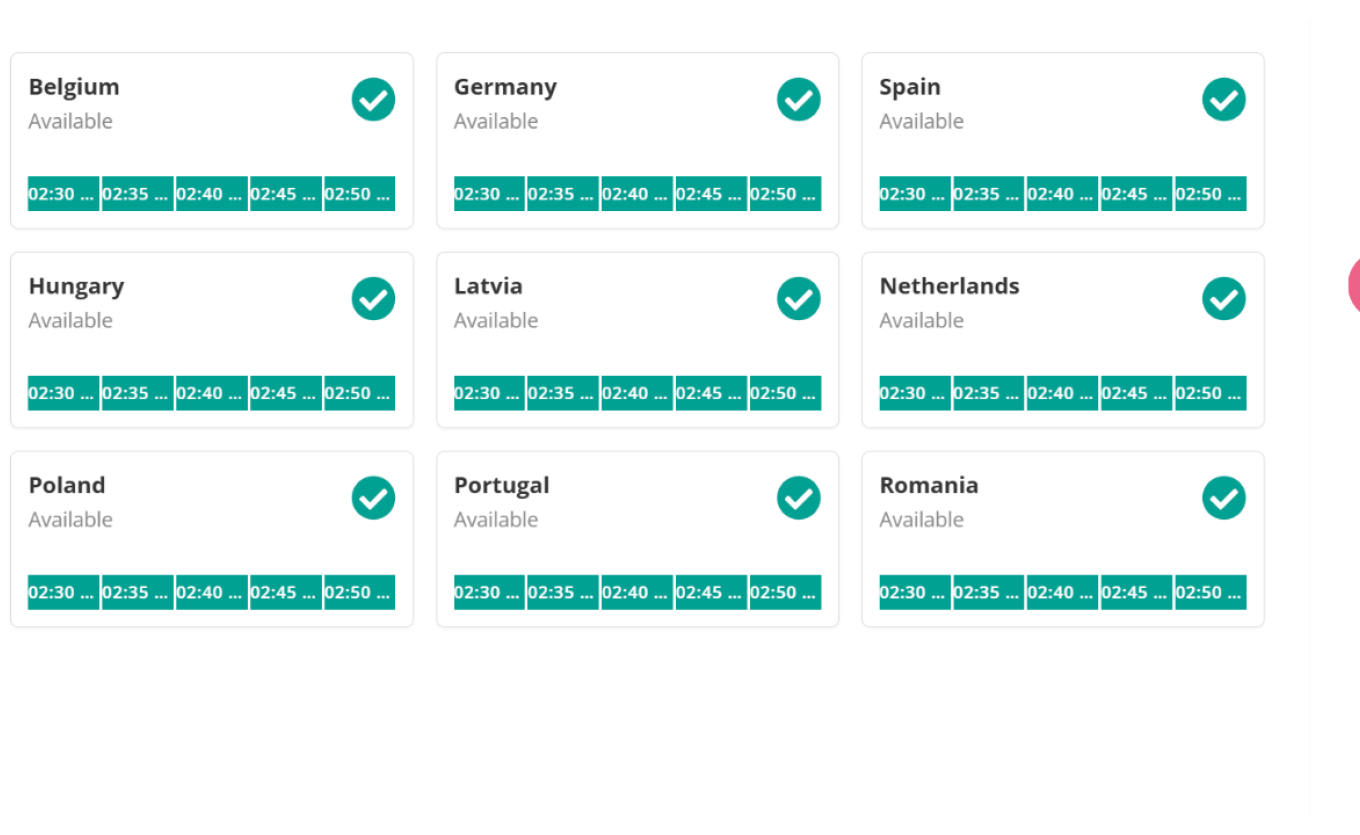Image resolution: width=1360 pixels, height=835 pixels.
Task: Select Latvia's 02:40 time block
Action: pyautogui.click(x=636, y=393)
